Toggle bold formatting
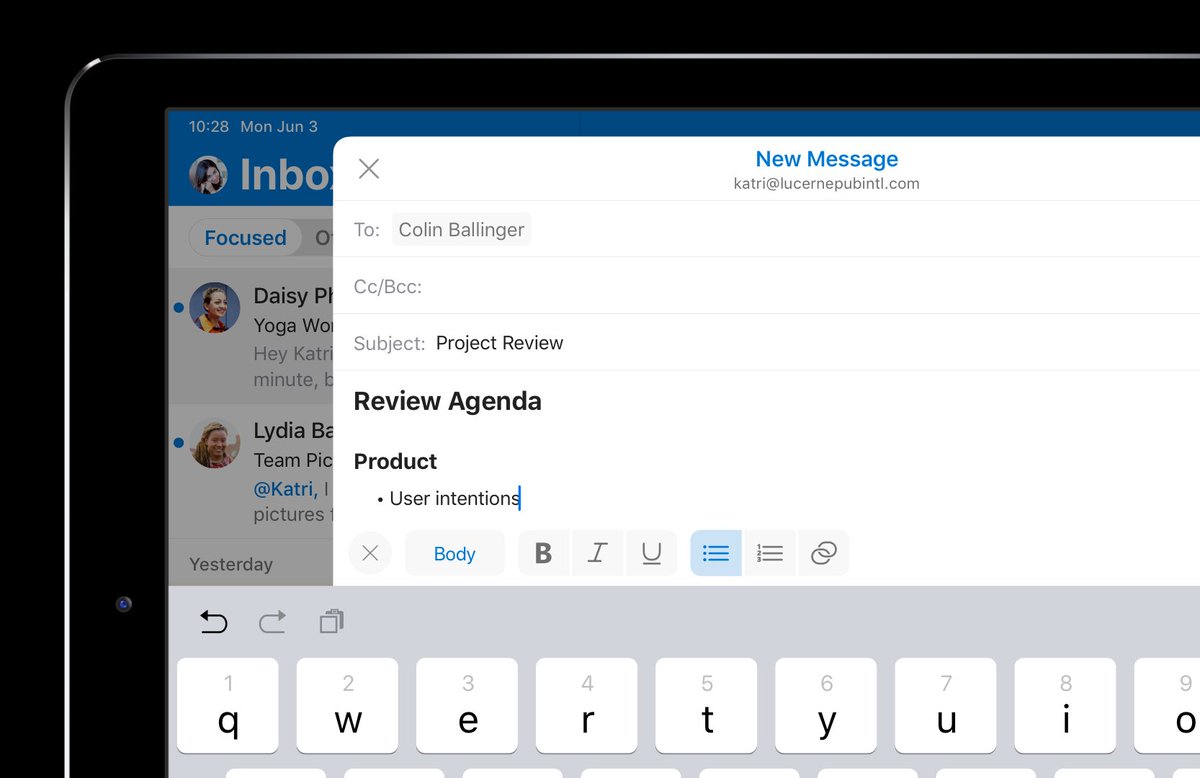 click(x=544, y=553)
